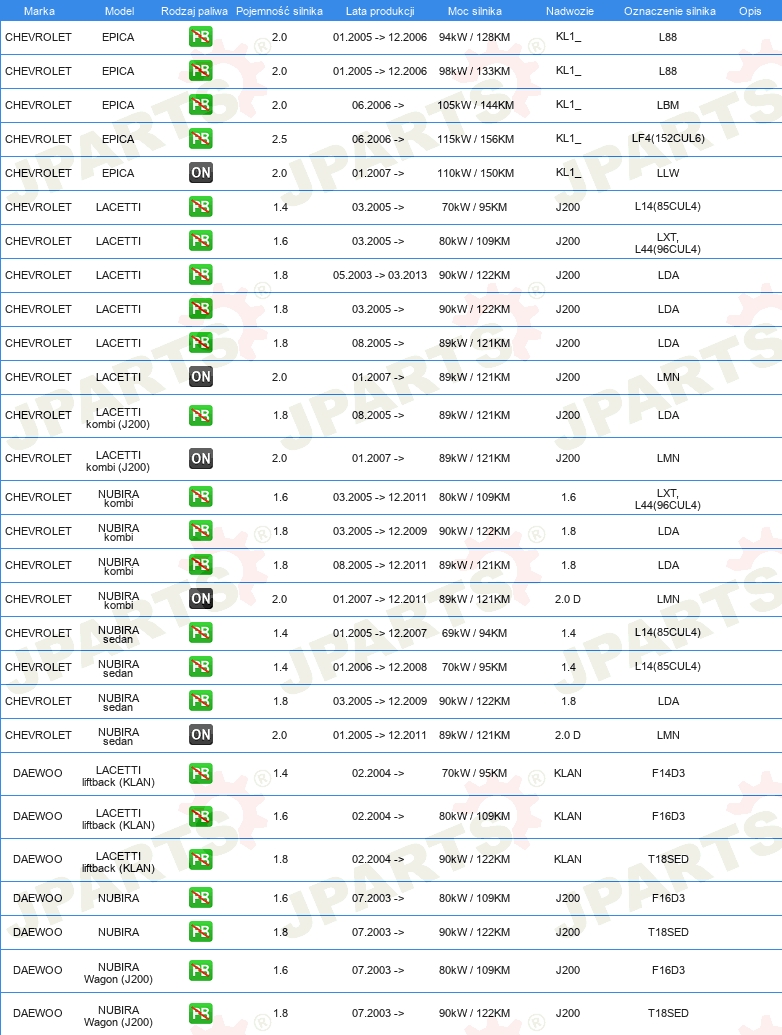
Task: Click petrol icon in Daewoo Lacetti F14D3 row
Action: pos(201,773)
